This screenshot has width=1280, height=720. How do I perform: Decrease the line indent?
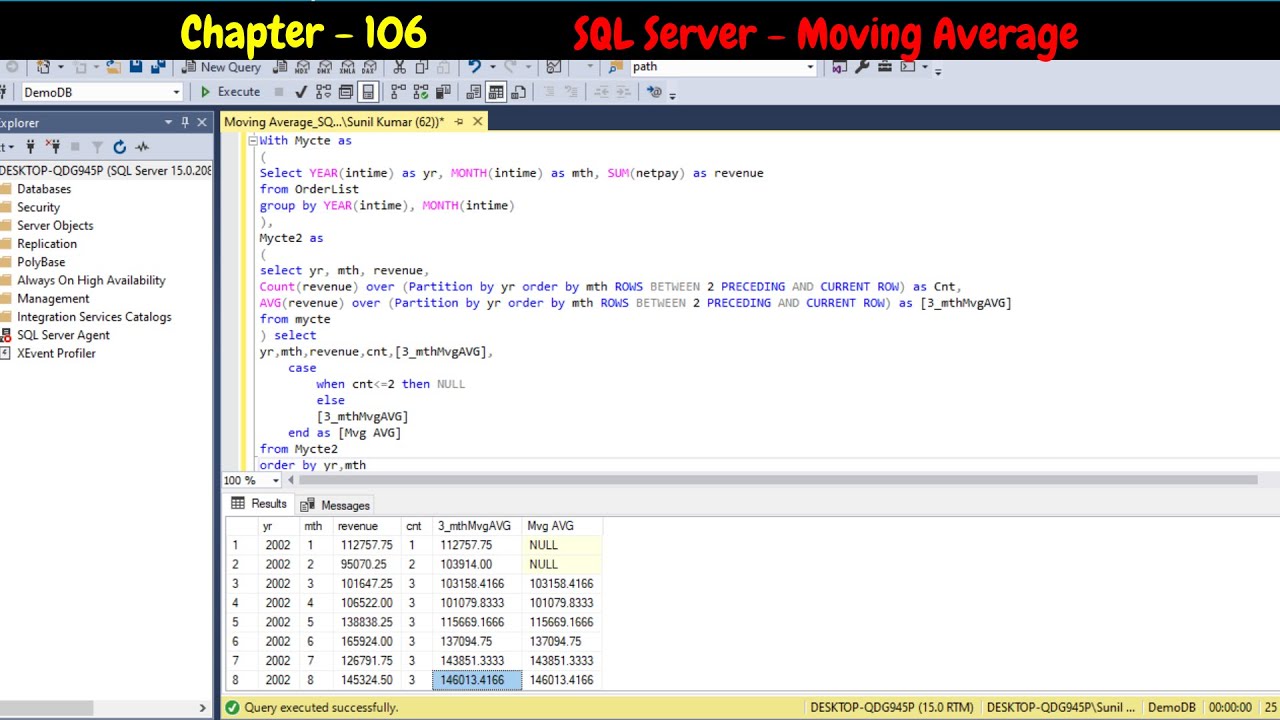click(601, 92)
